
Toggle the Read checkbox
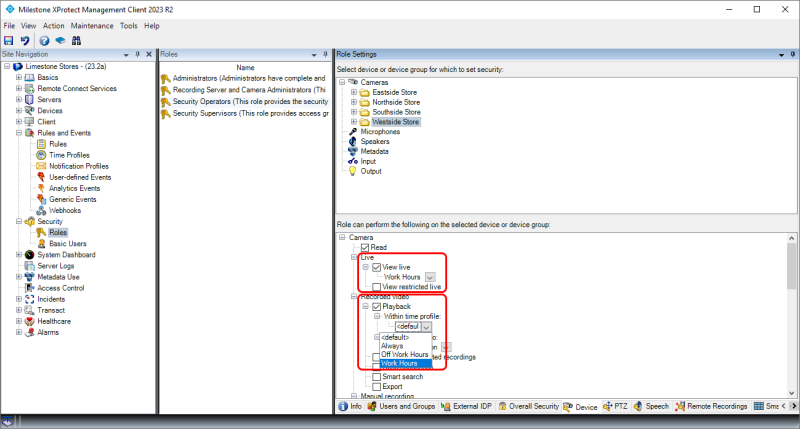tap(365, 247)
